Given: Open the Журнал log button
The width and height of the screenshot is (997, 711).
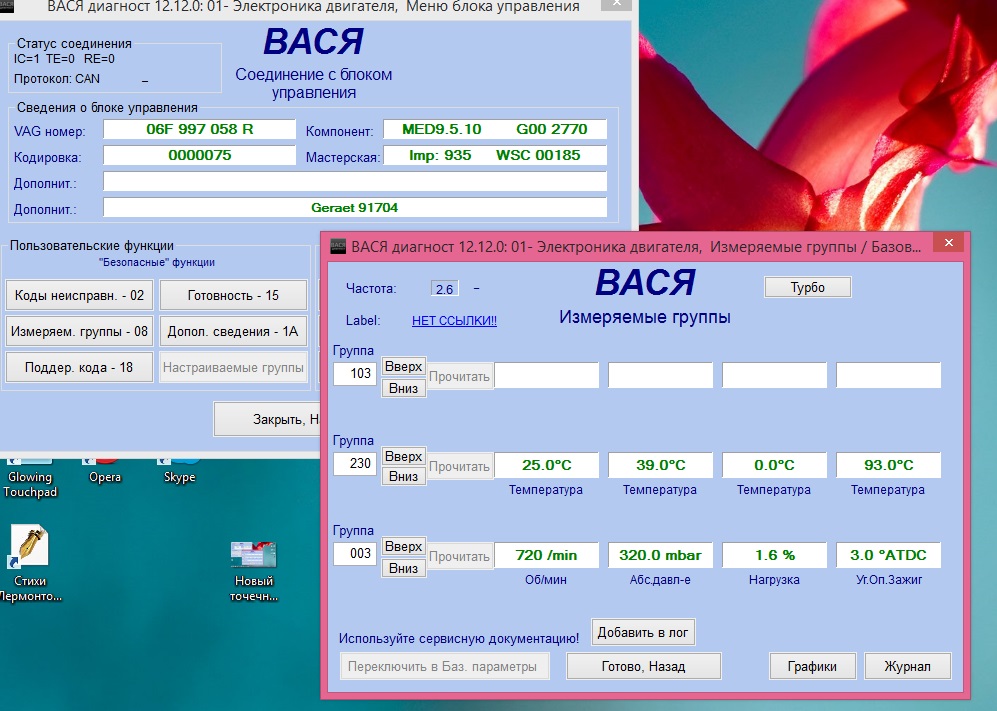Looking at the screenshot, I should 907,666.
